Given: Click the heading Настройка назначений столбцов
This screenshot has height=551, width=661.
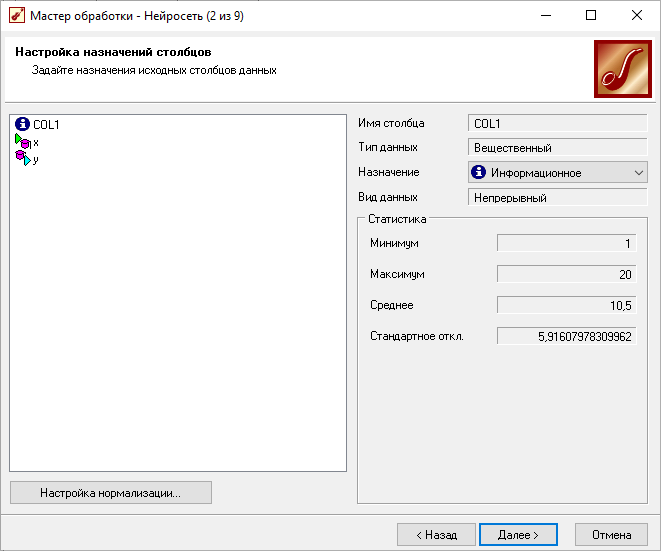Looking at the screenshot, I should (x=113, y=52).
